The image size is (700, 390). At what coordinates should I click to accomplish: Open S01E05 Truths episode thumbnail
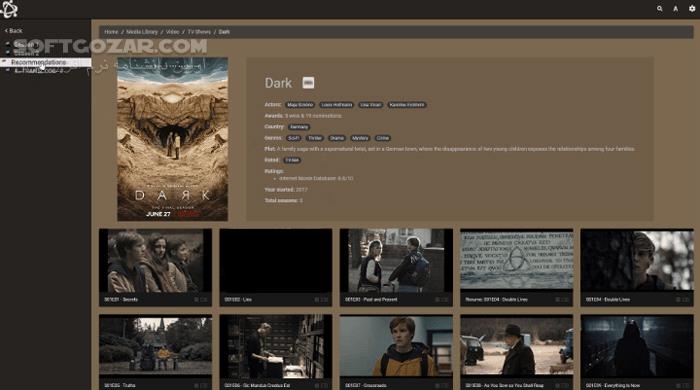point(155,347)
